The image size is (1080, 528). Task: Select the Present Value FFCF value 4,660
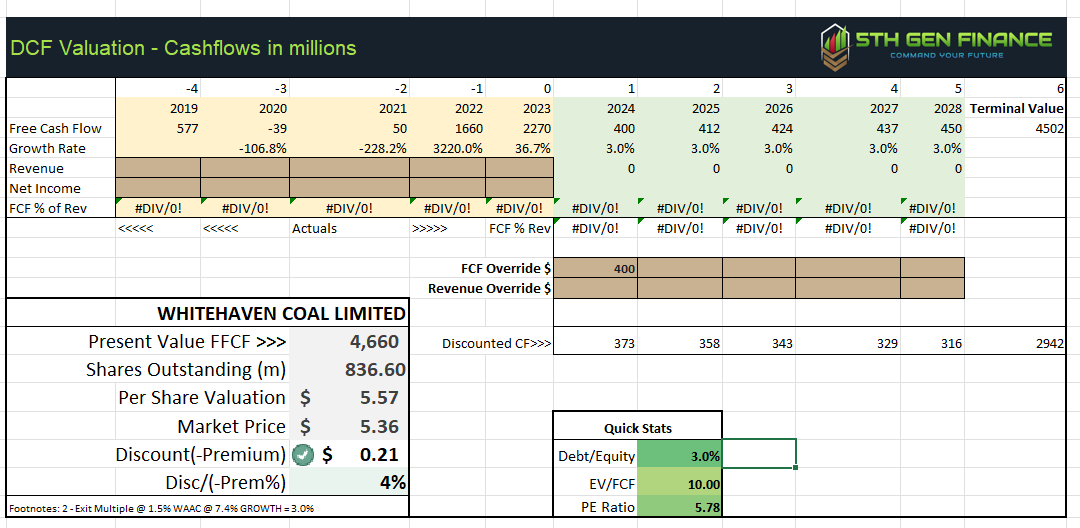pyautogui.click(x=349, y=341)
